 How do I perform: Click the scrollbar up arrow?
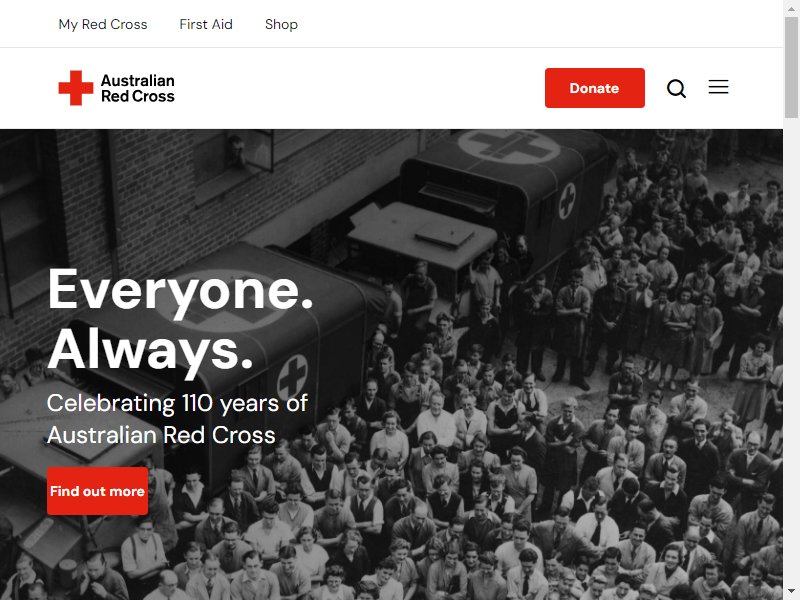tap(791, 8)
